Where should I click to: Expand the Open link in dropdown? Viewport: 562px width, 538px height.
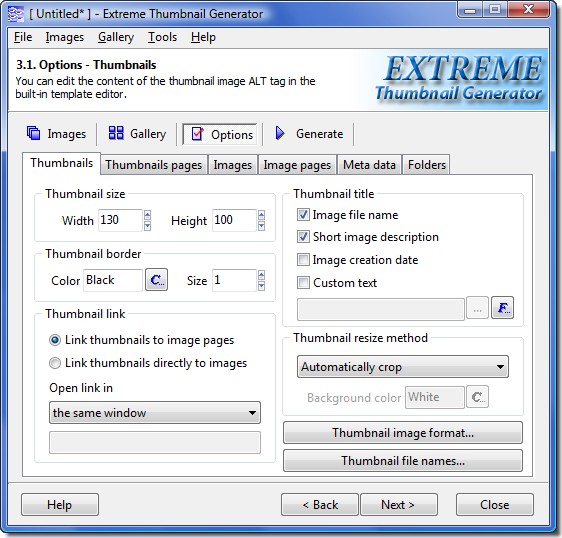pos(155,413)
